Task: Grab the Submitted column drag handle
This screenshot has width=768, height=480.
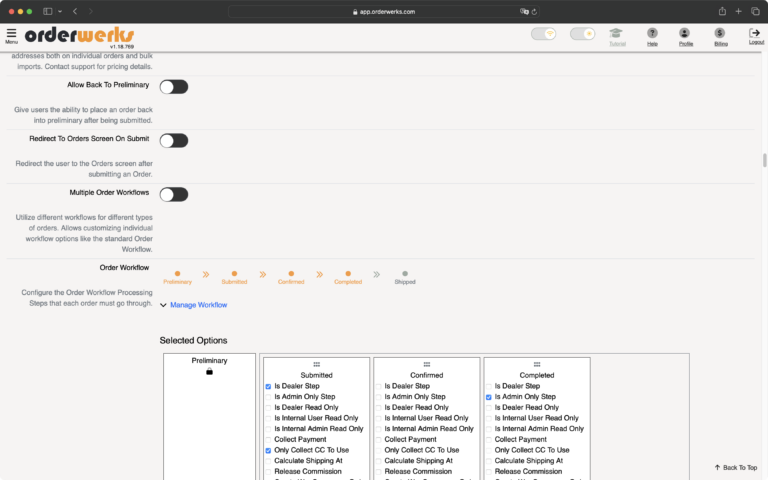Action: point(316,364)
